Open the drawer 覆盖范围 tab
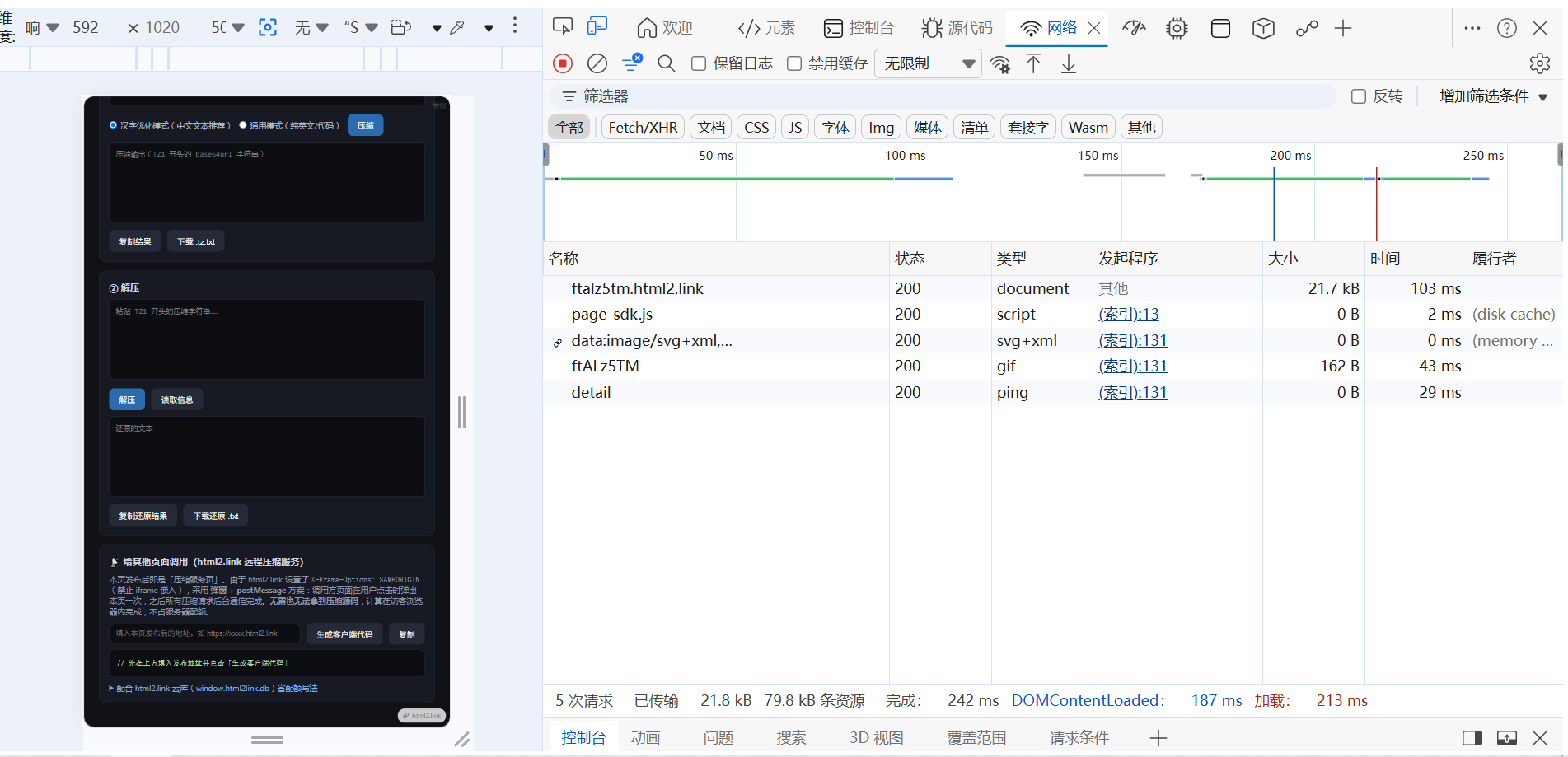Viewport: 1568px width, 757px height. 976,737
